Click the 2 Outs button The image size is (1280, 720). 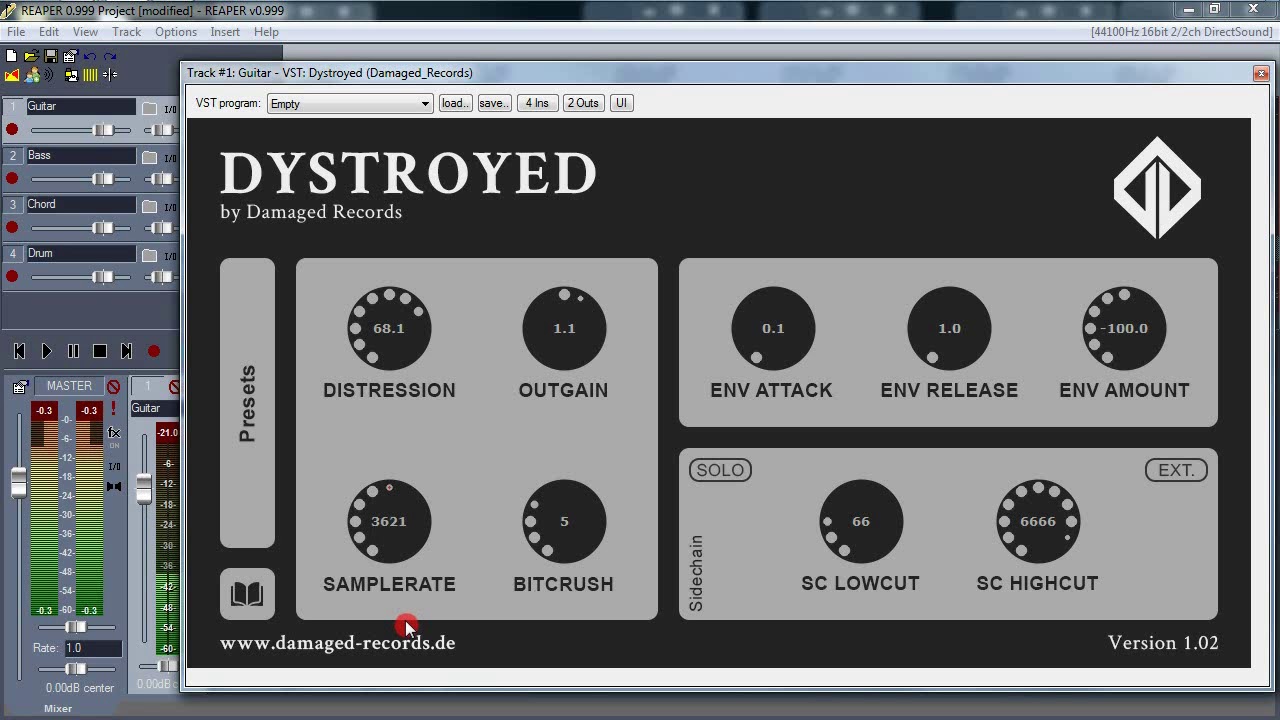pyautogui.click(x=583, y=103)
